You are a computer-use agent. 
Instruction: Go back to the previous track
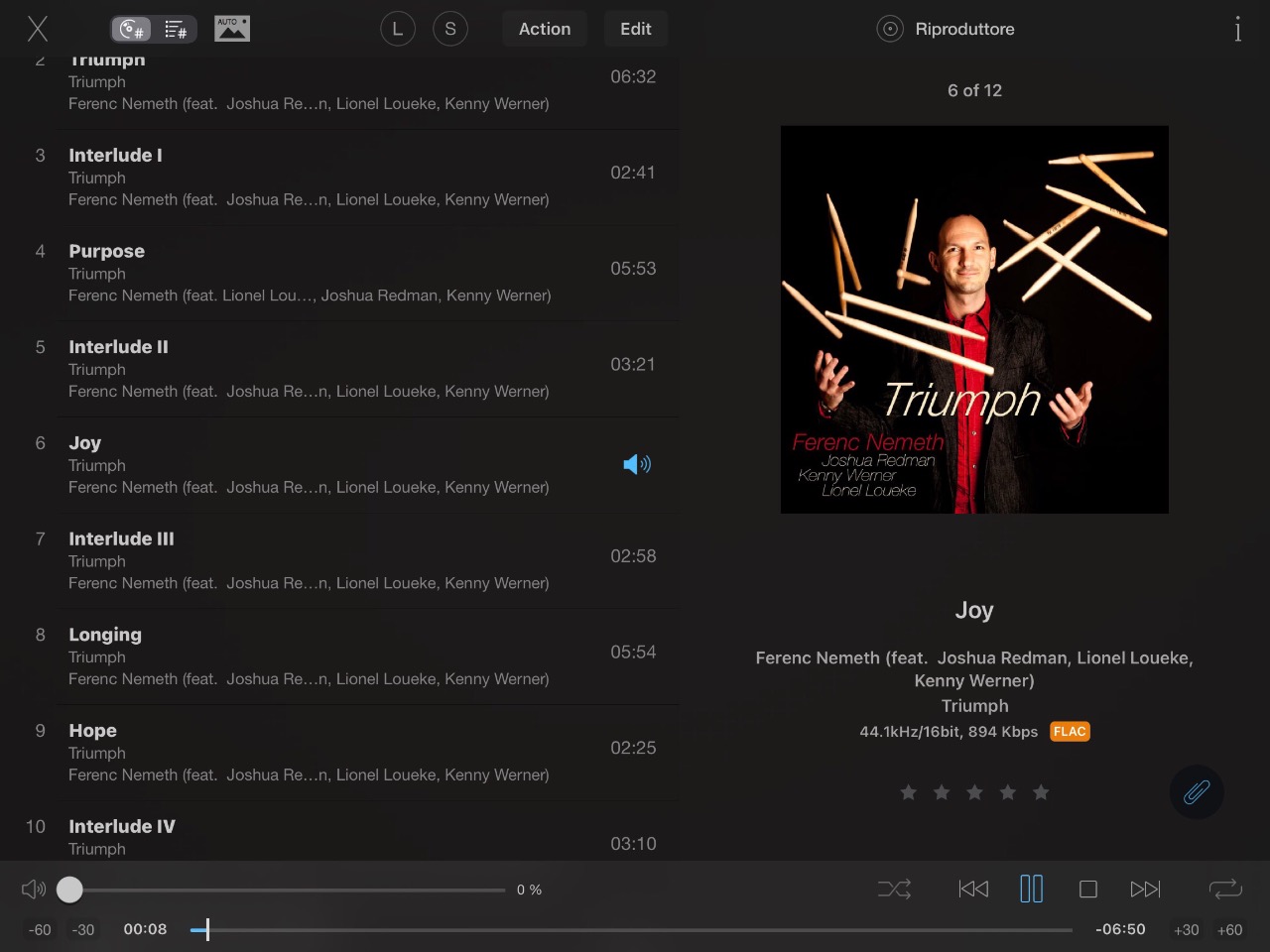[973, 890]
